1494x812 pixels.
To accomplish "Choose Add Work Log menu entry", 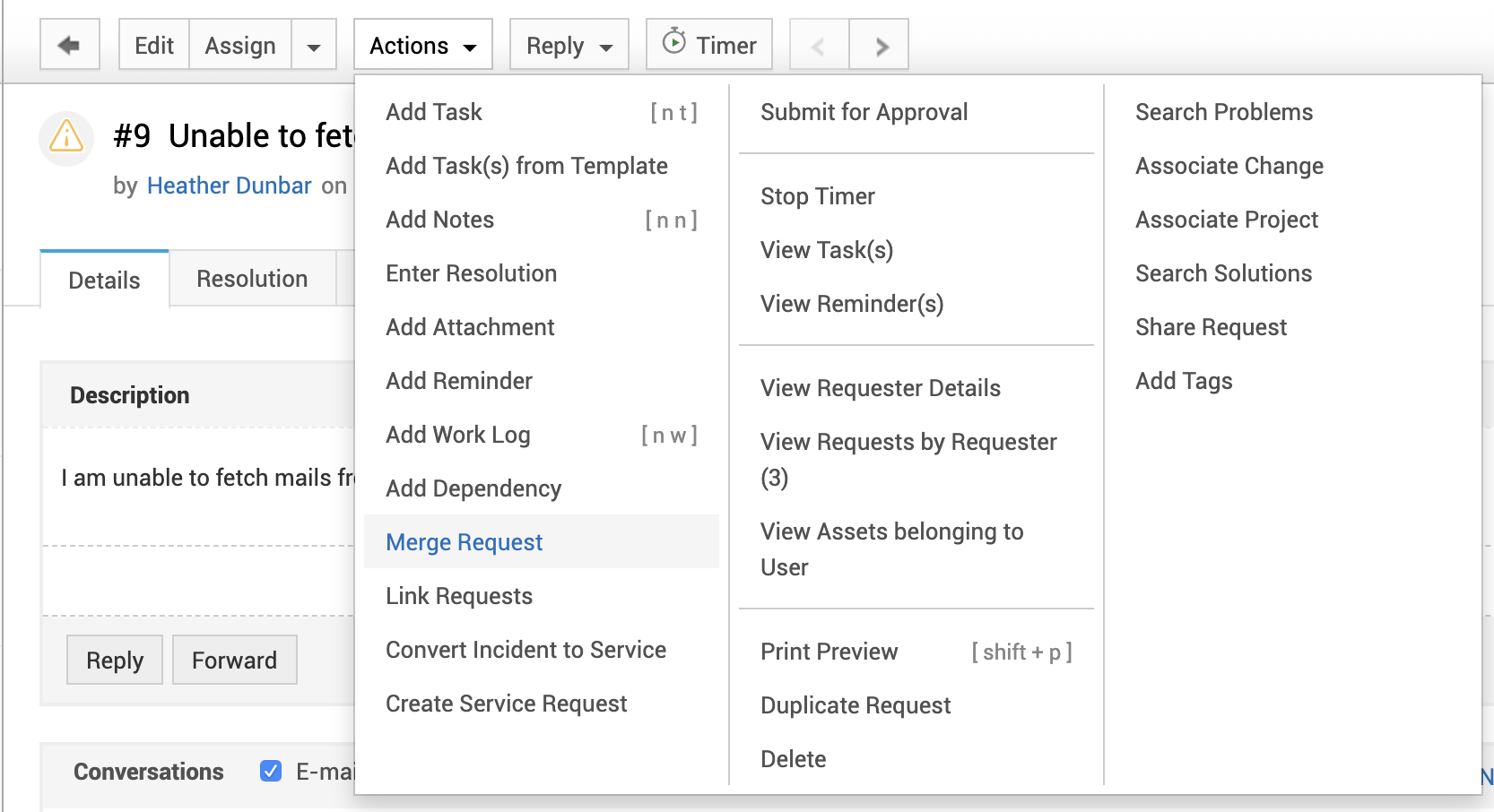I will (x=457, y=435).
